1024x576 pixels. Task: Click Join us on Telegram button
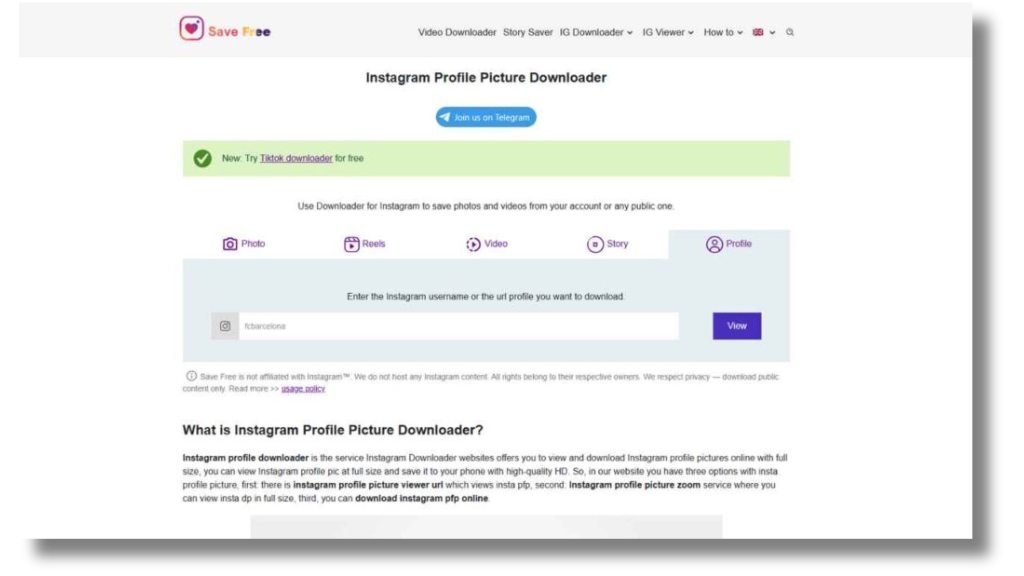click(x=486, y=117)
